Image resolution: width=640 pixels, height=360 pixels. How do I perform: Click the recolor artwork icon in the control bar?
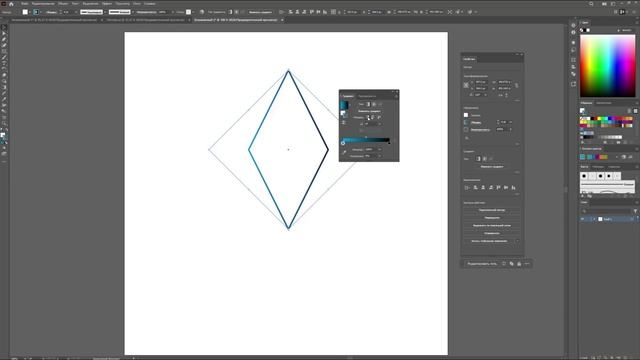click(202, 12)
